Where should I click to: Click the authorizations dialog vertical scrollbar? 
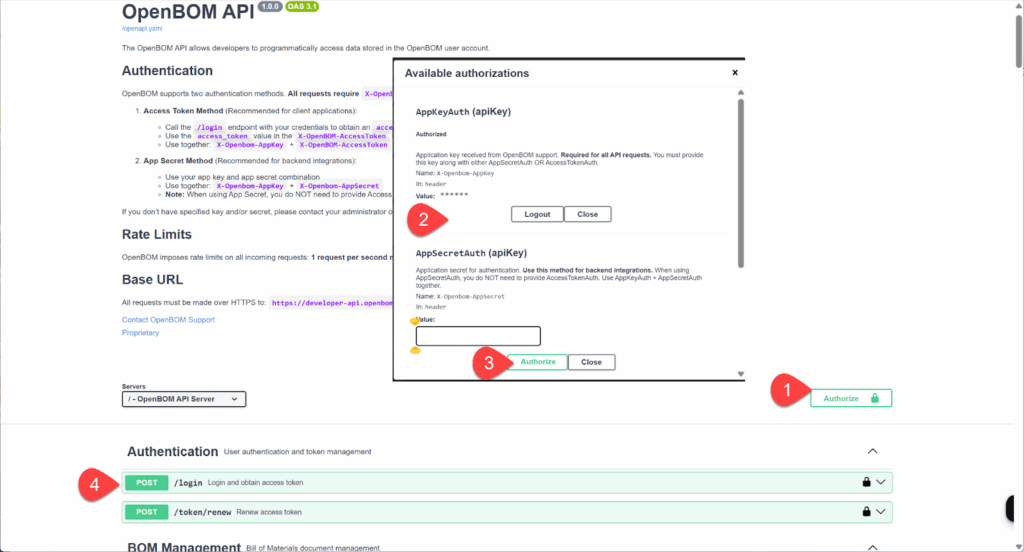click(740, 180)
